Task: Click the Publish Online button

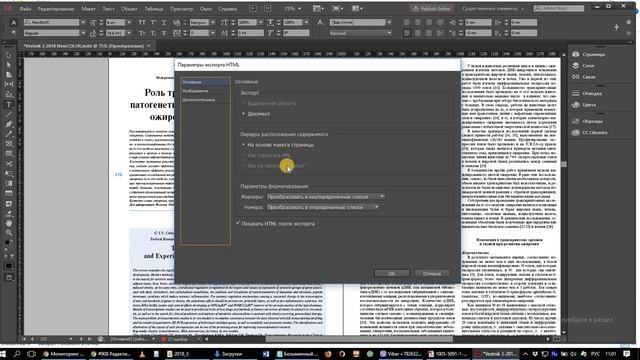Action: 431,9
